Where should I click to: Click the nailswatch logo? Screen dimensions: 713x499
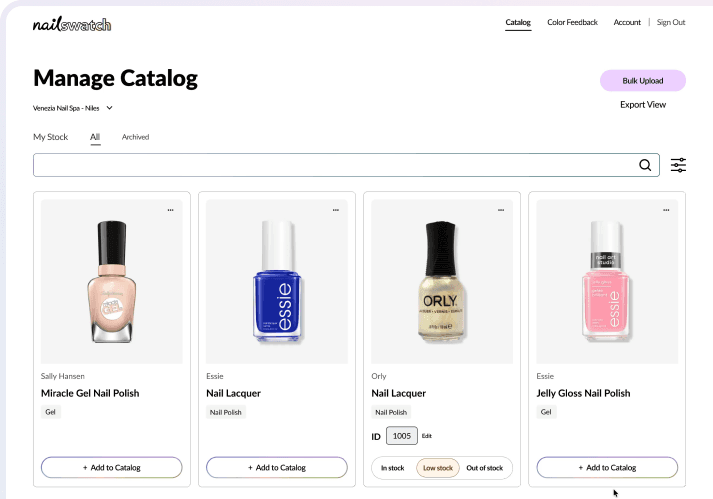(x=72, y=24)
